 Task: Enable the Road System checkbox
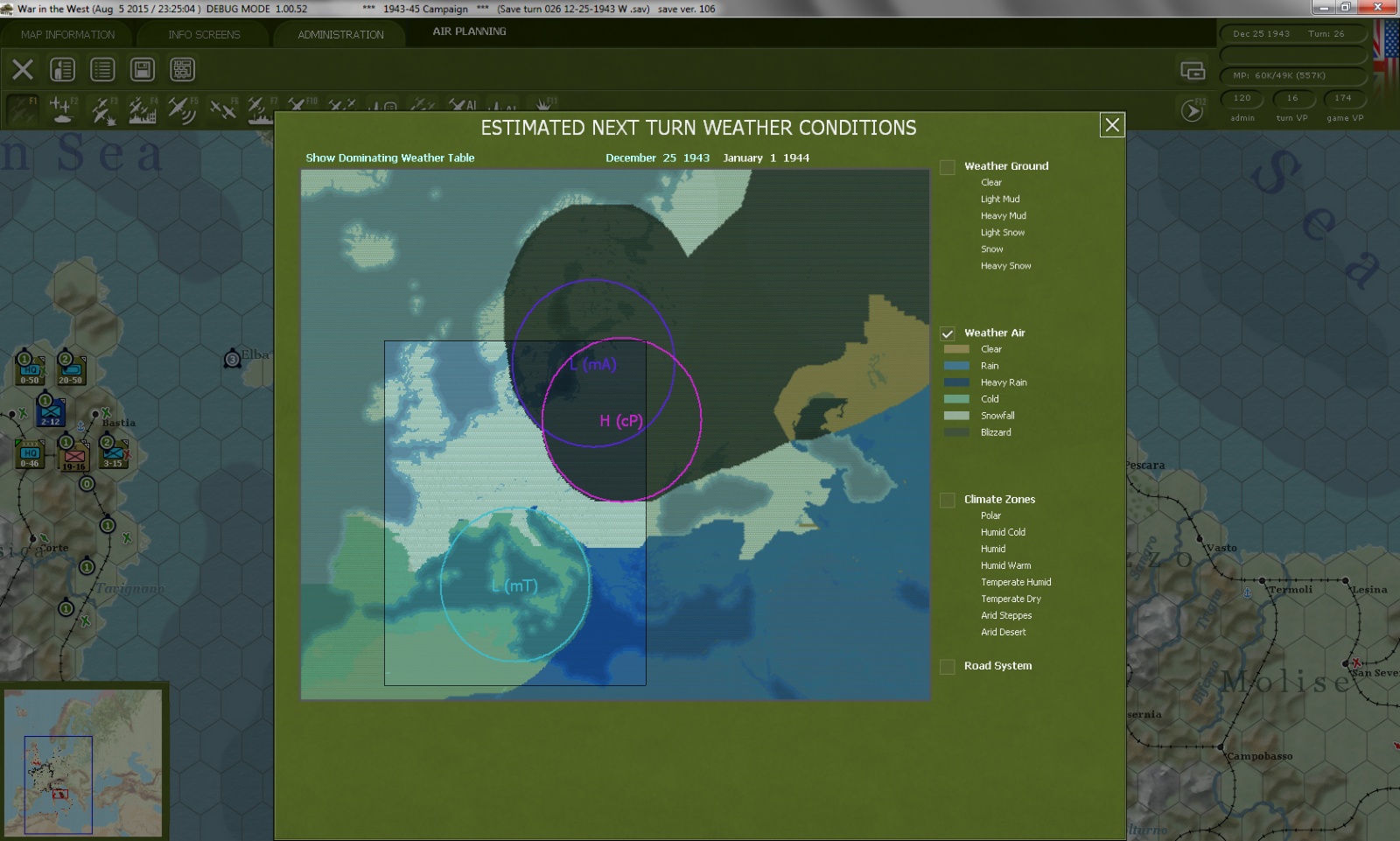coord(948,667)
